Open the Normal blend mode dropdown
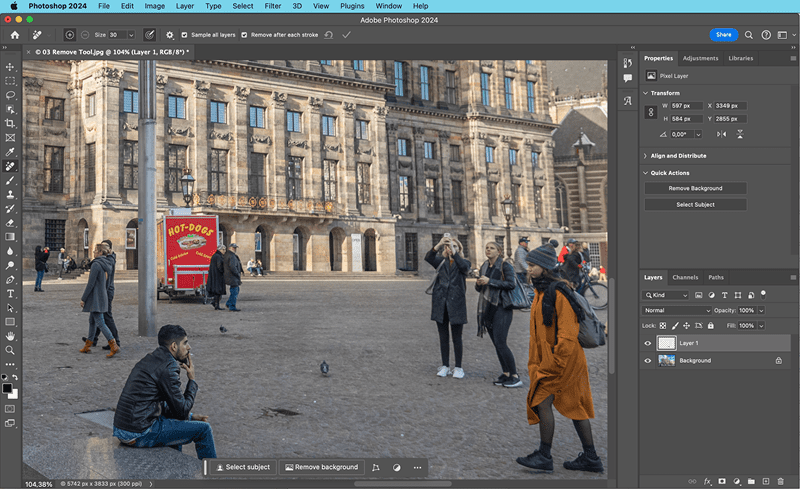The height and width of the screenshot is (489, 800). click(676, 310)
